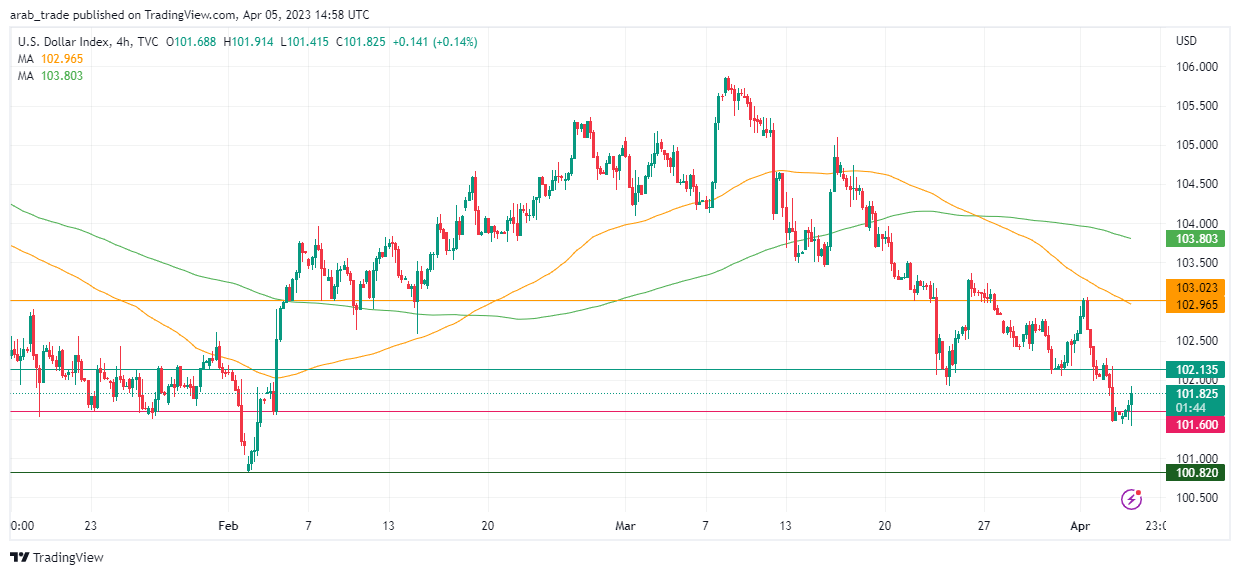Select the orange 103.023 price label

tap(1195, 287)
